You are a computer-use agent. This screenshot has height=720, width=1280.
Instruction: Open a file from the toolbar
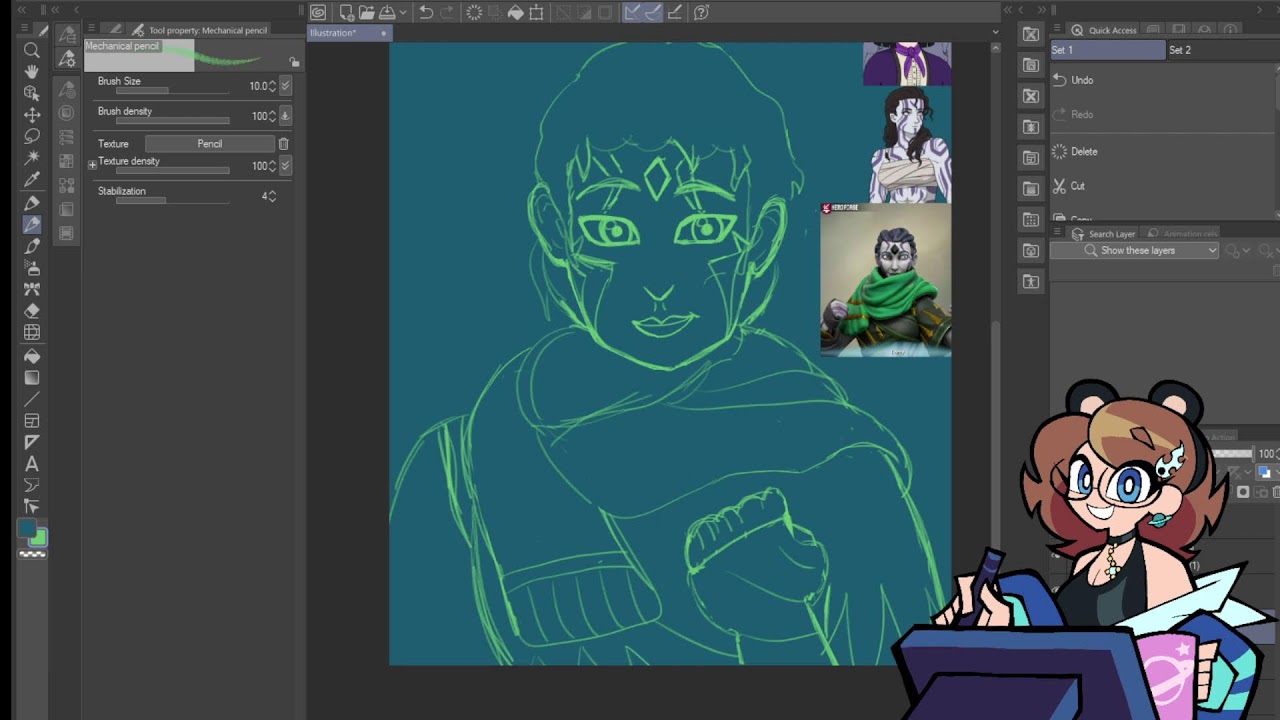pos(366,12)
